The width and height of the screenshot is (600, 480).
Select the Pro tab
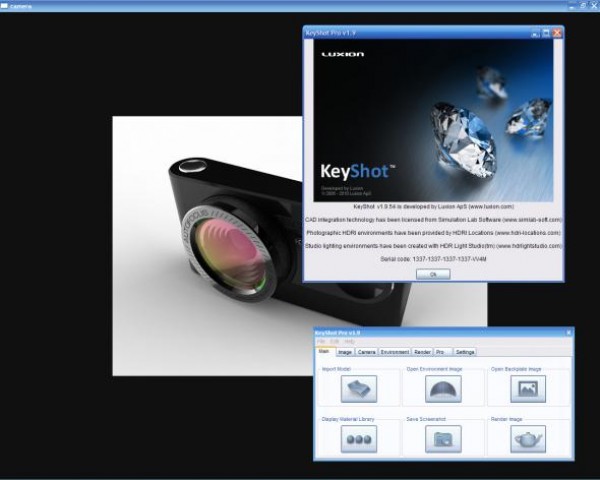(442, 352)
